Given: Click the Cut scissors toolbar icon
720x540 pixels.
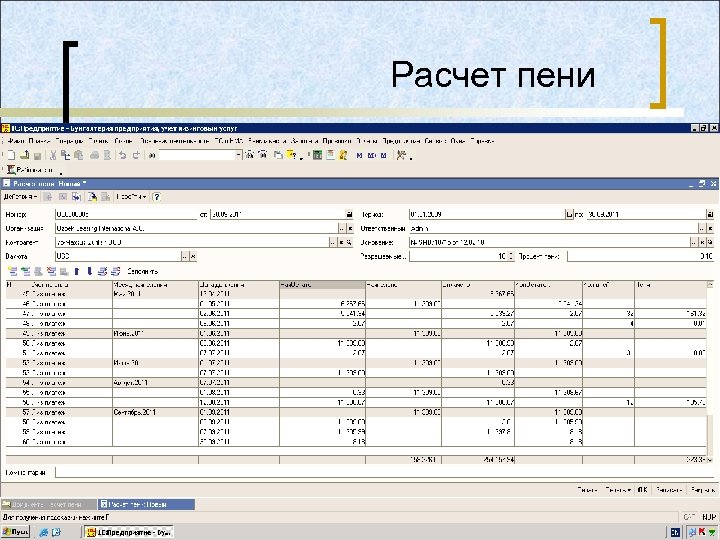Looking at the screenshot, I should (53, 155).
